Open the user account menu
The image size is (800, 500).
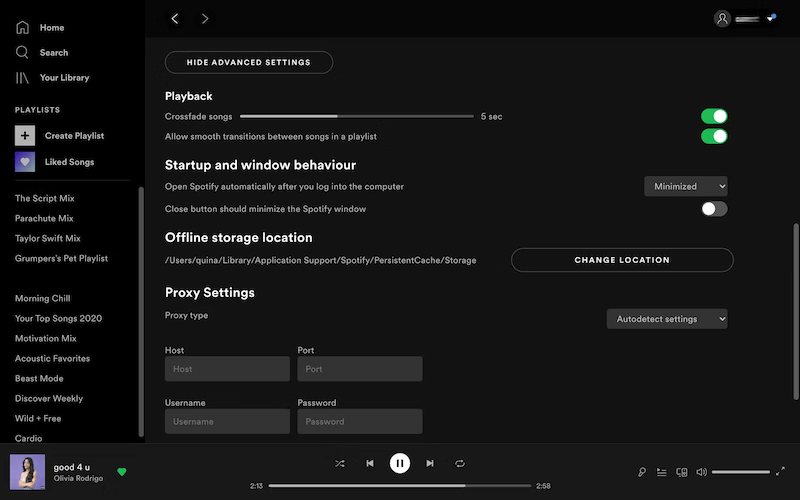pos(746,18)
